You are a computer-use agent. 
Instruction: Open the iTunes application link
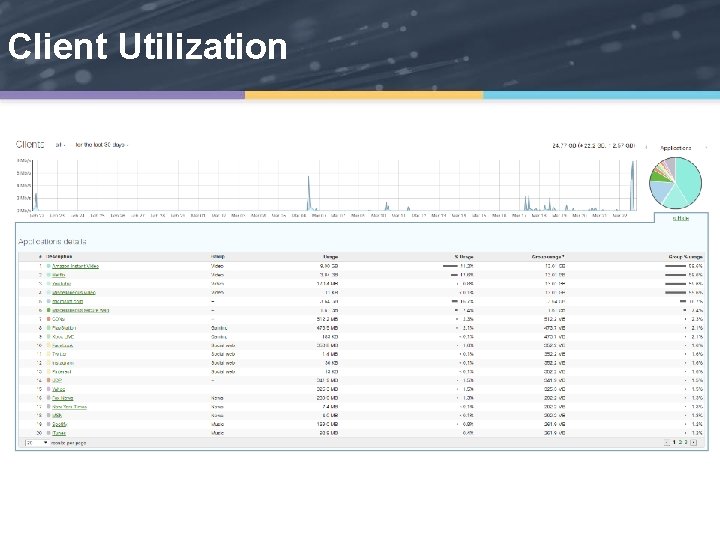(x=59, y=433)
